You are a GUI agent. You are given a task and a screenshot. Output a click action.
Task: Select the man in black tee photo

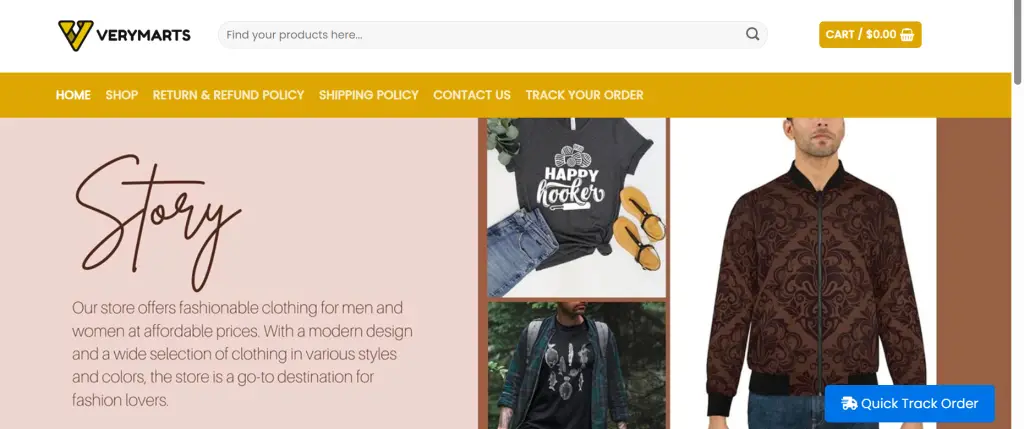click(576, 365)
